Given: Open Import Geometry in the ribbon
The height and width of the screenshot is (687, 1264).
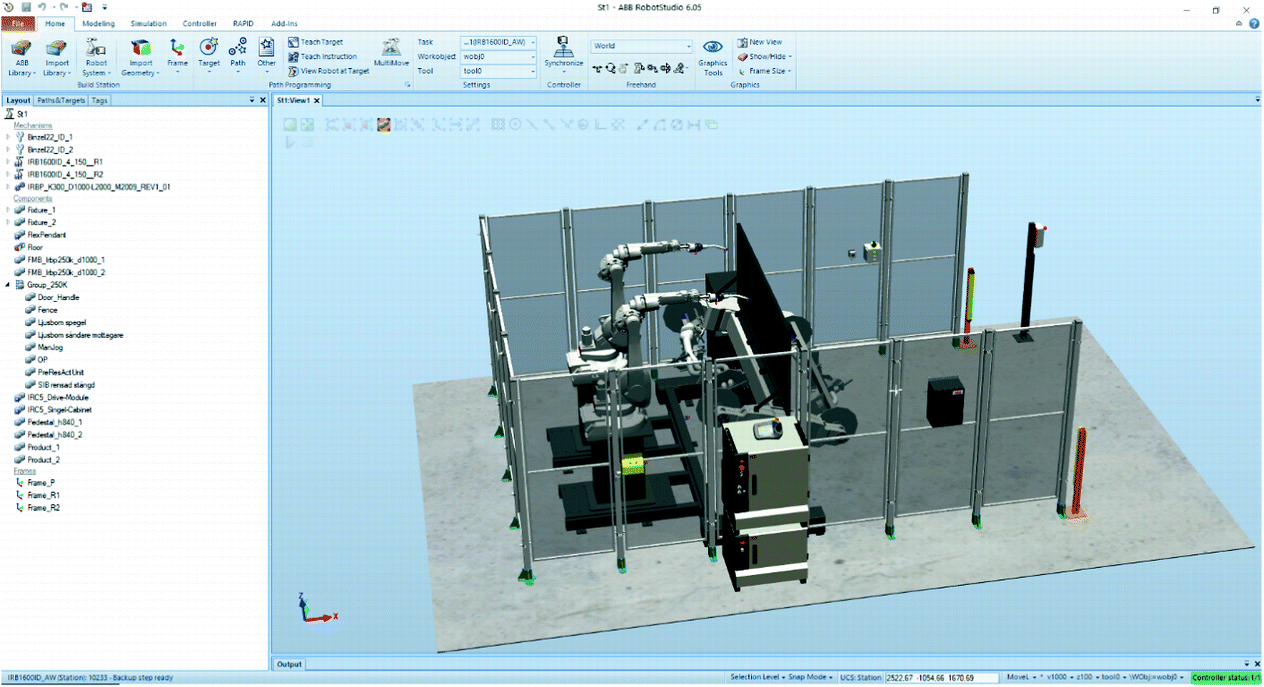Looking at the screenshot, I should (x=141, y=57).
